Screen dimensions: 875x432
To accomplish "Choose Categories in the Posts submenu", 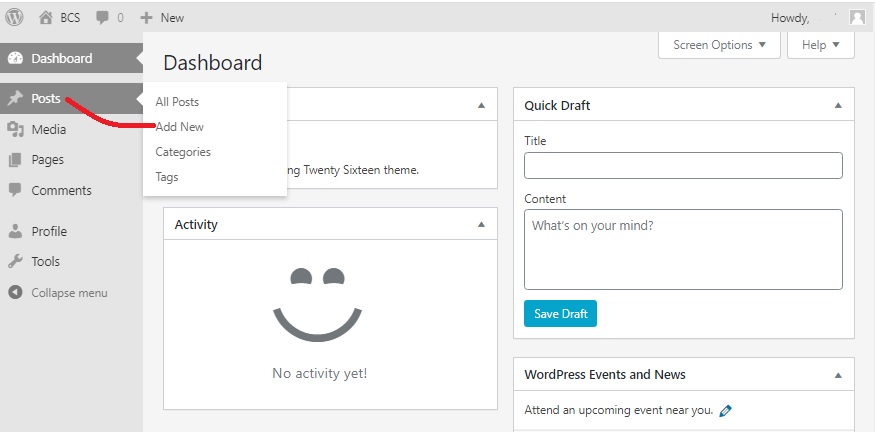I will point(183,152).
